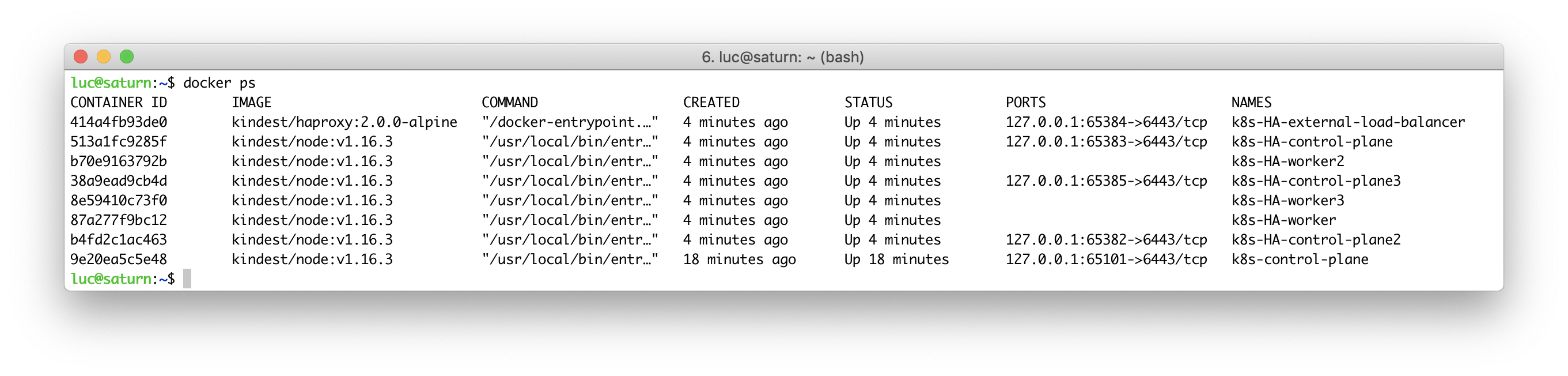The image size is (1568, 376).
Task: Click the cursor at the bottom prompt
Action: (x=187, y=279)
